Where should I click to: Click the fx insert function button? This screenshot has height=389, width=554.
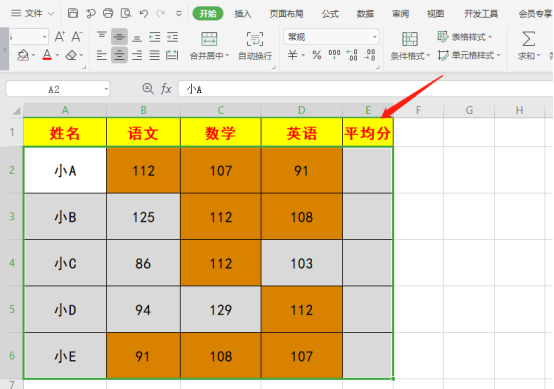coord(166,88)
